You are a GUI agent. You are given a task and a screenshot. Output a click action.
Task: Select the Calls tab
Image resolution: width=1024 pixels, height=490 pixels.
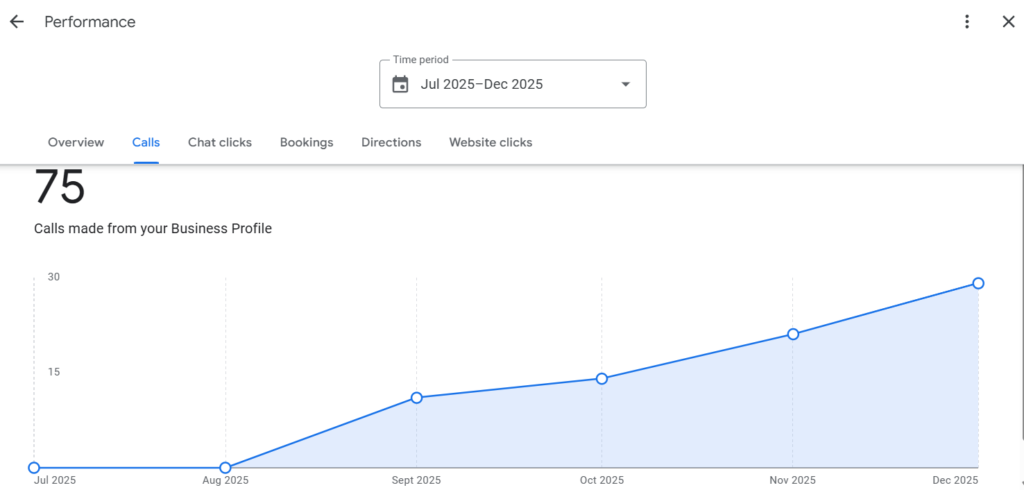pyautogui.click(x=146, y=142)
